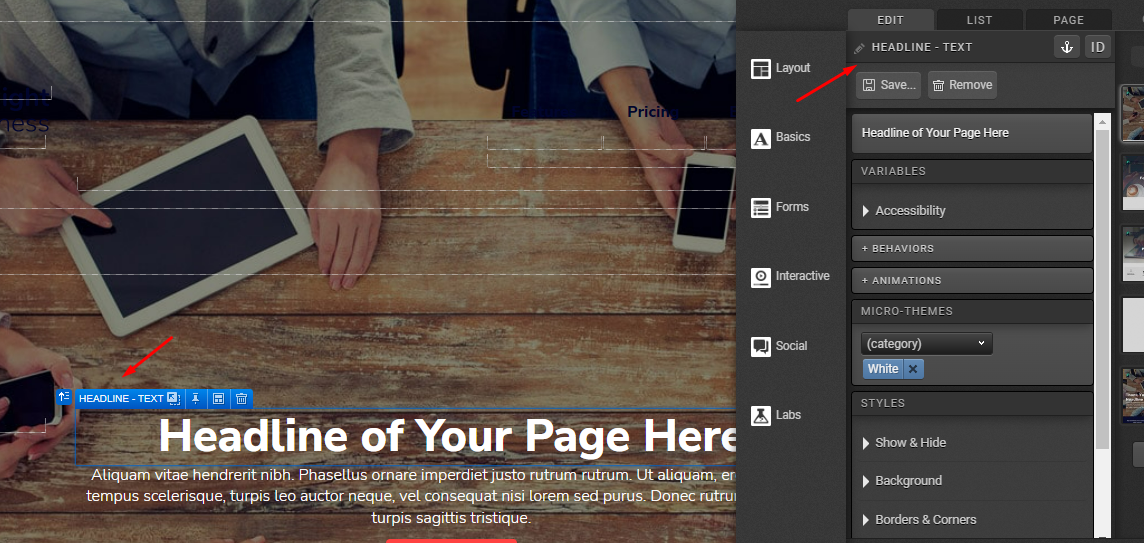Screen dimensions: 1144x543
Task: Open the Interactive stack category
Action: click(x=790, y=277)
